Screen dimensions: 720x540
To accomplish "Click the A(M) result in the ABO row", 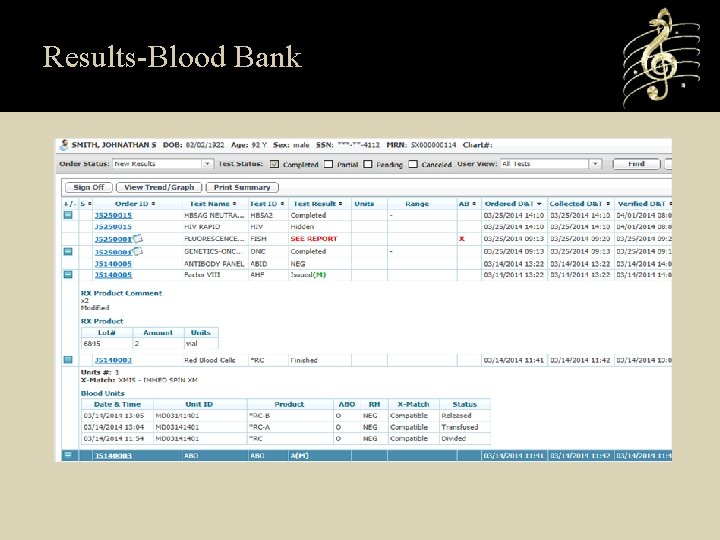I will 299,456.
